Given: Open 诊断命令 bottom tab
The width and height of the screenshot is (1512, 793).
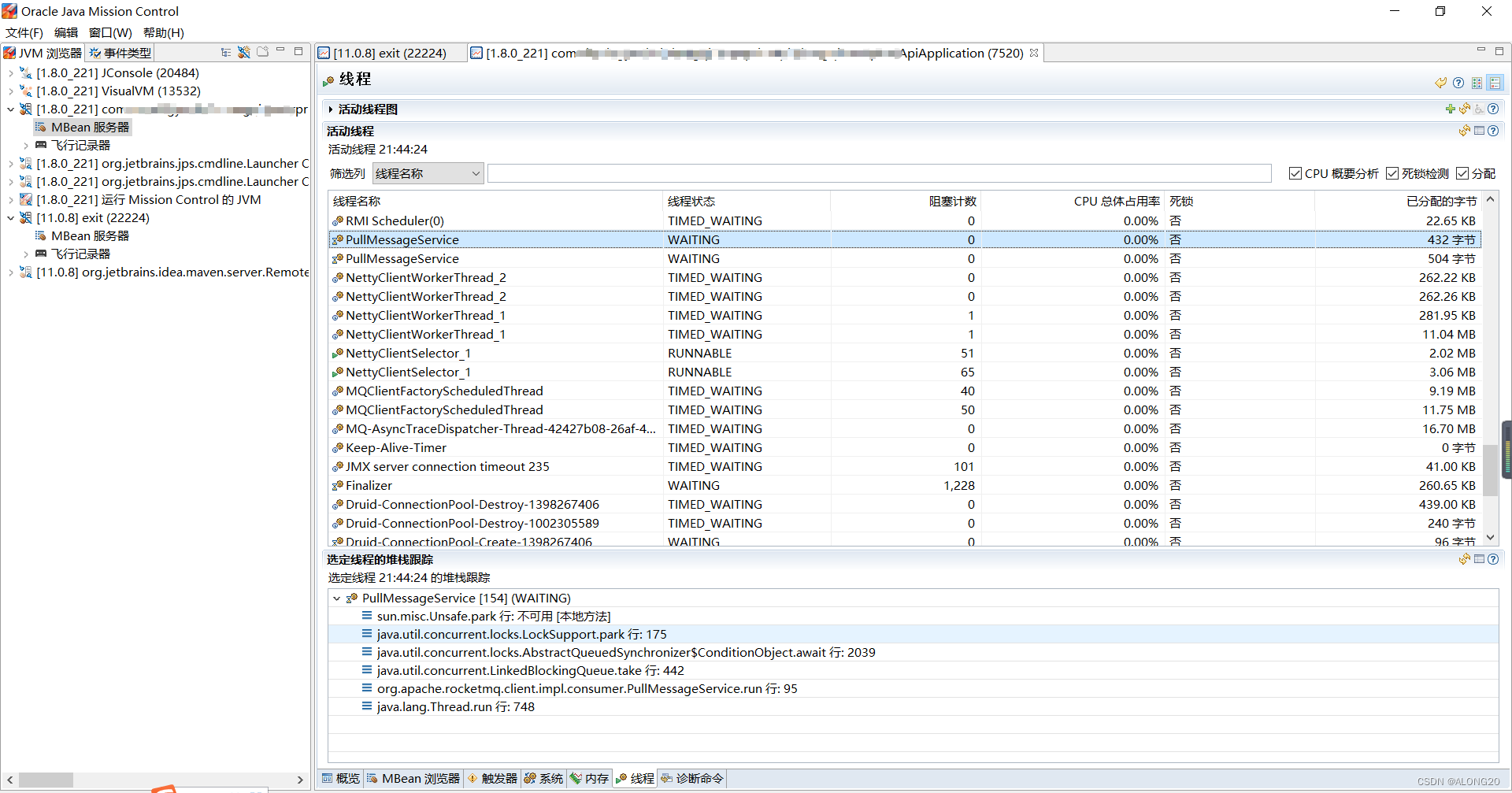Looking at the screenshot, I should (x=692, y=778).
